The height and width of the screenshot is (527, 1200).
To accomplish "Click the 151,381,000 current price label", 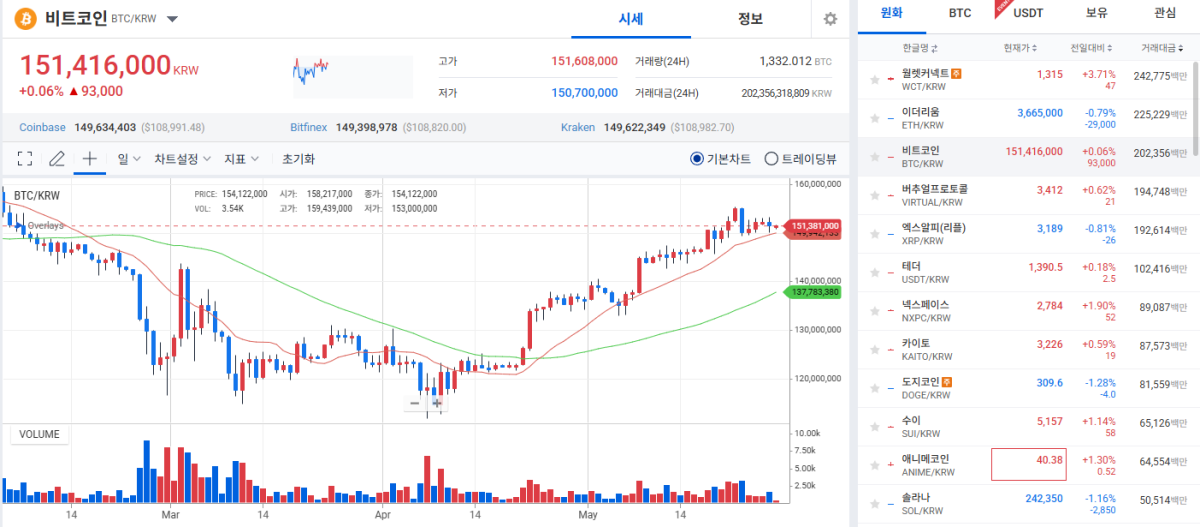I will pos(814,226).
